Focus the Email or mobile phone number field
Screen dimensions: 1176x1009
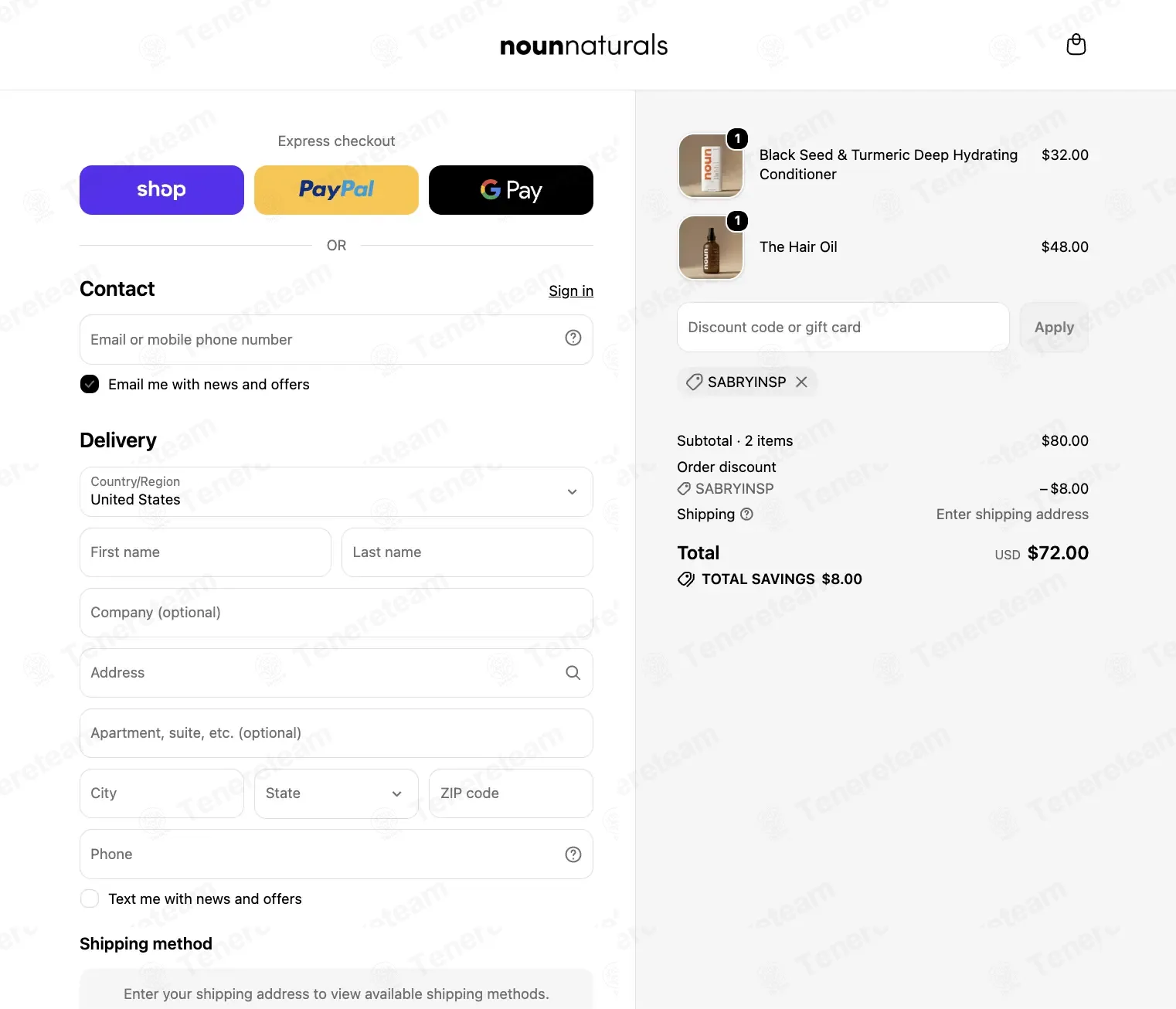pos(336,339)
